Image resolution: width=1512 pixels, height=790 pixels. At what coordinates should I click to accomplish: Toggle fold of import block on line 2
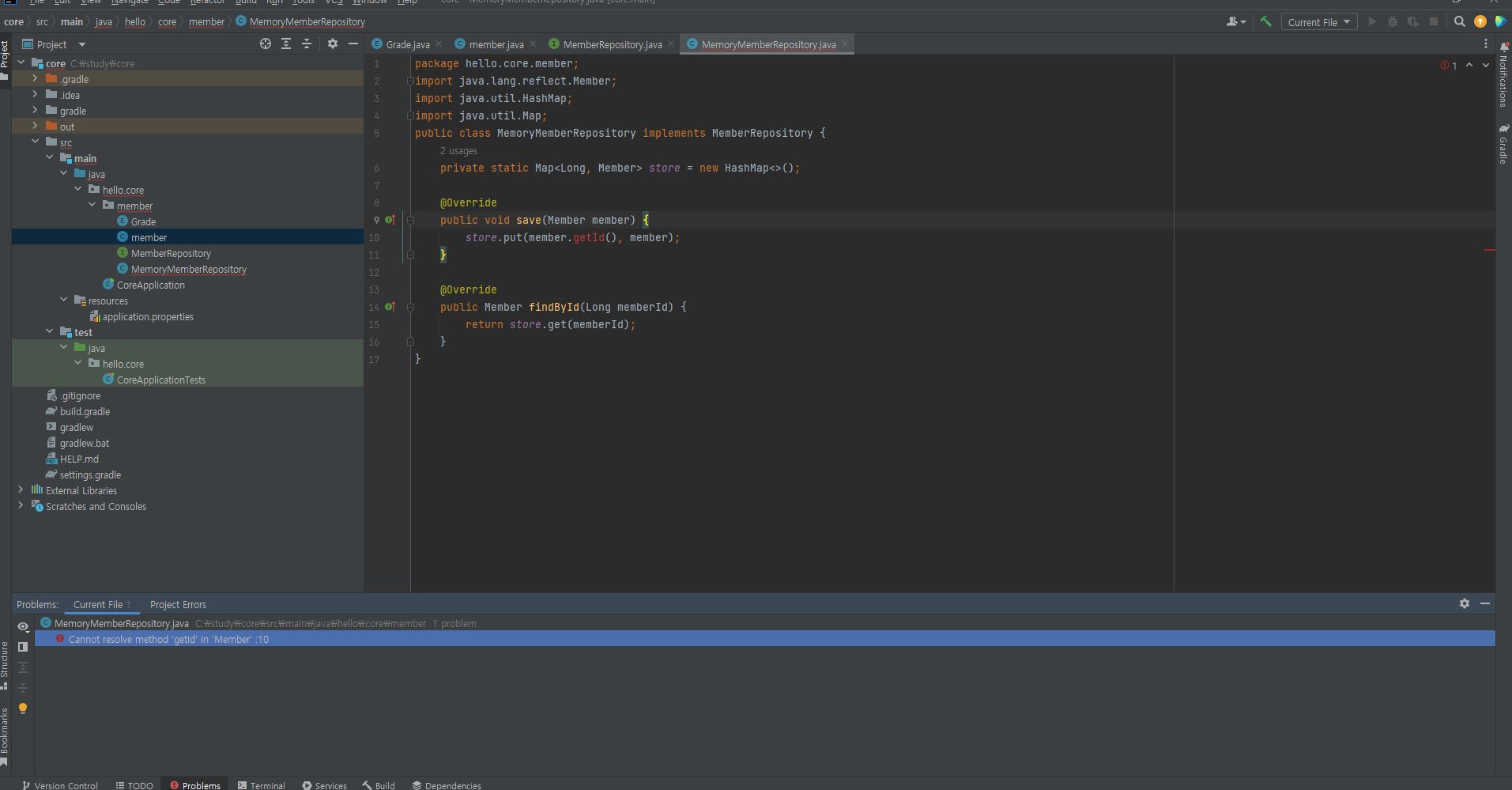point(410,81)
